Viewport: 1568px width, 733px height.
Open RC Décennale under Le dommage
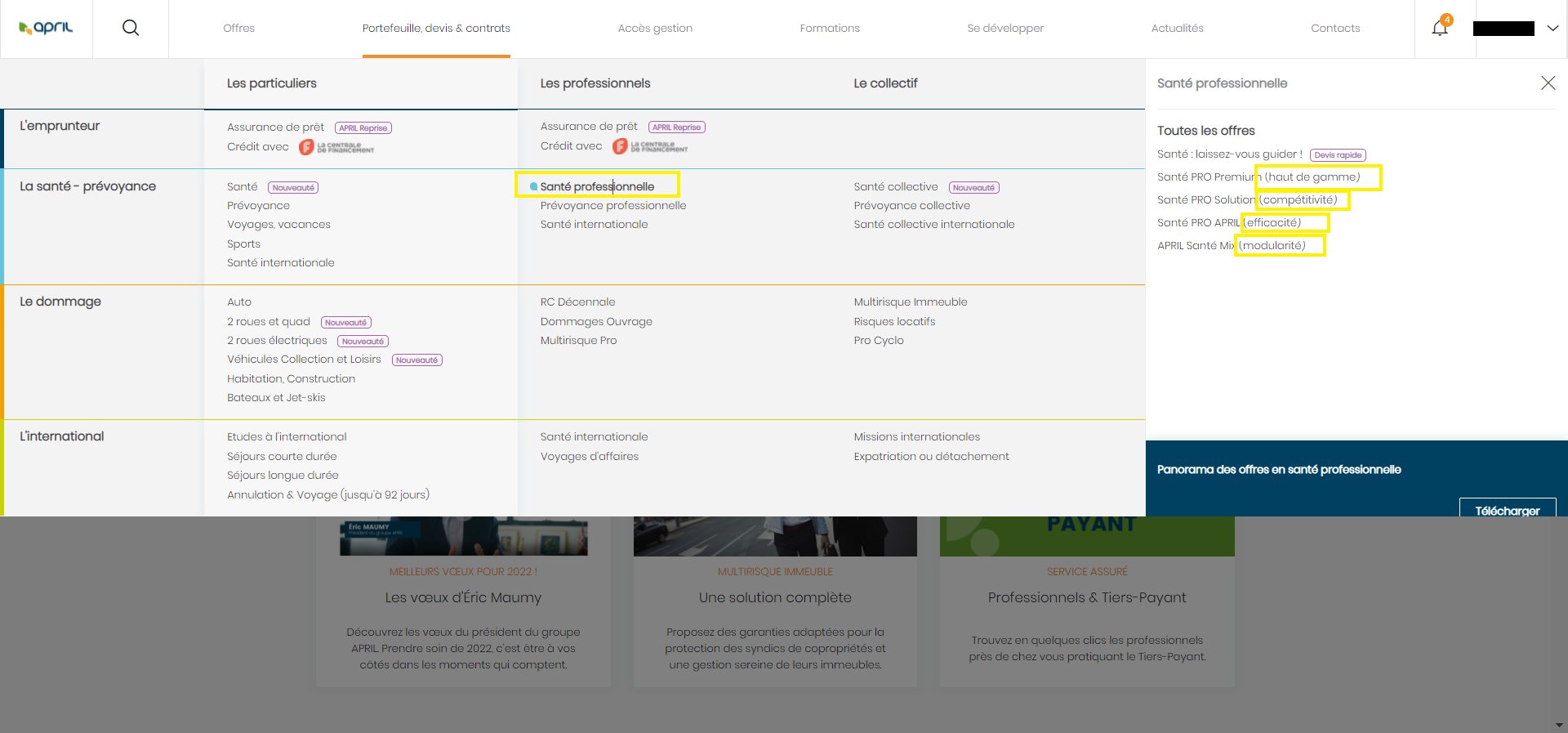577,302
